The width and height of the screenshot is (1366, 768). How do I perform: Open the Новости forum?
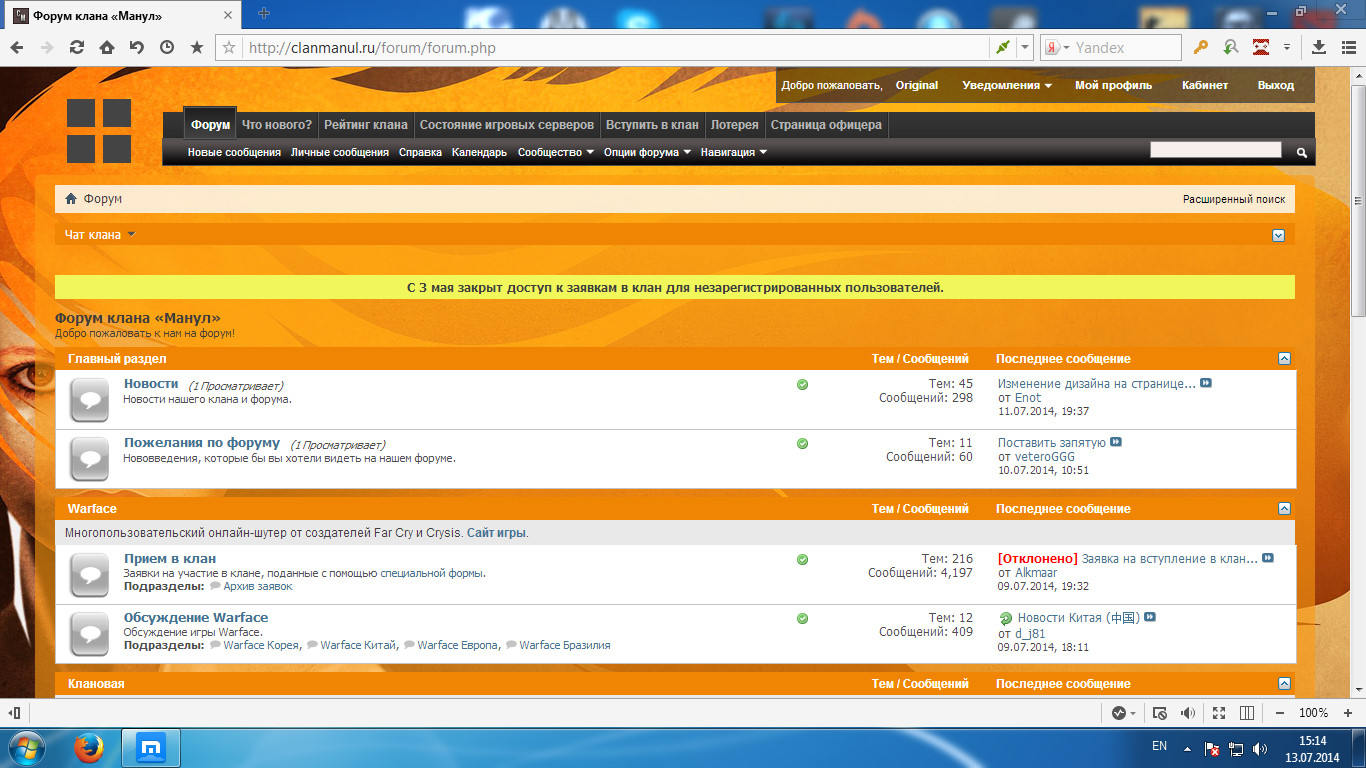(x=151, y=384)
